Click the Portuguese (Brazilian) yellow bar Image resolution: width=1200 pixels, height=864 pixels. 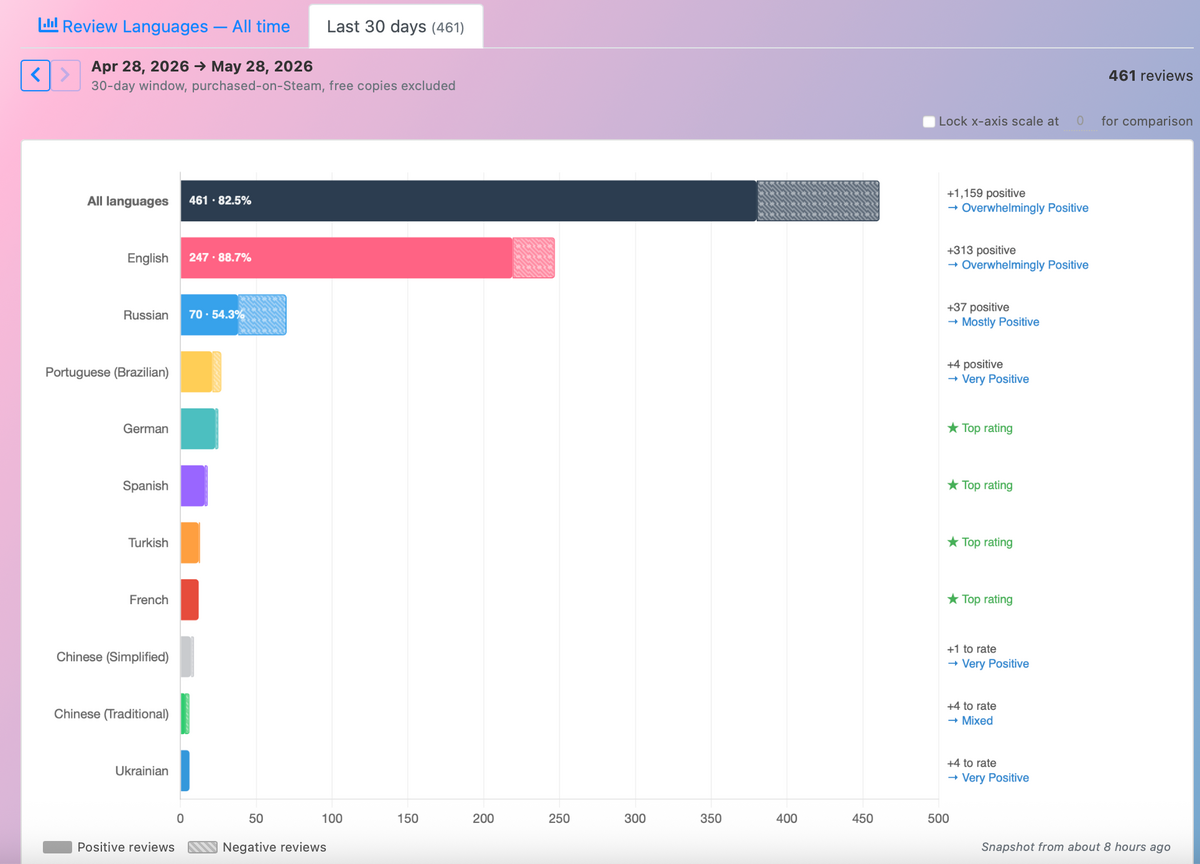[196, 372]
